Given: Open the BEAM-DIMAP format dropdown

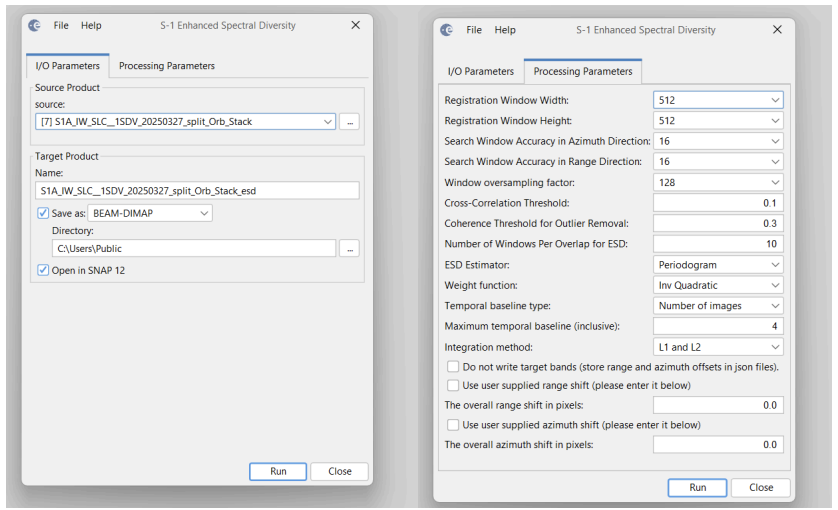Looking at the screenshot, I should [x=150, y=213].
